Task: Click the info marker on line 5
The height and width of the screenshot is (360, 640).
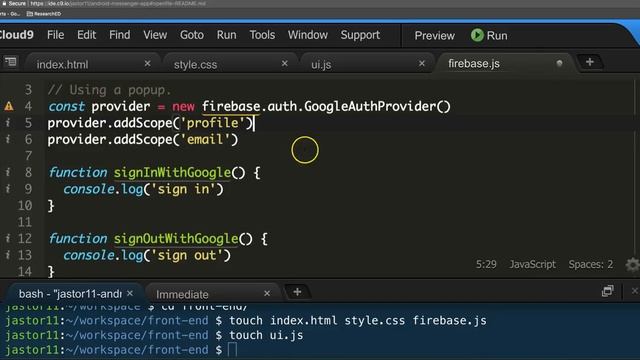Action: click(x=8, y=123)
